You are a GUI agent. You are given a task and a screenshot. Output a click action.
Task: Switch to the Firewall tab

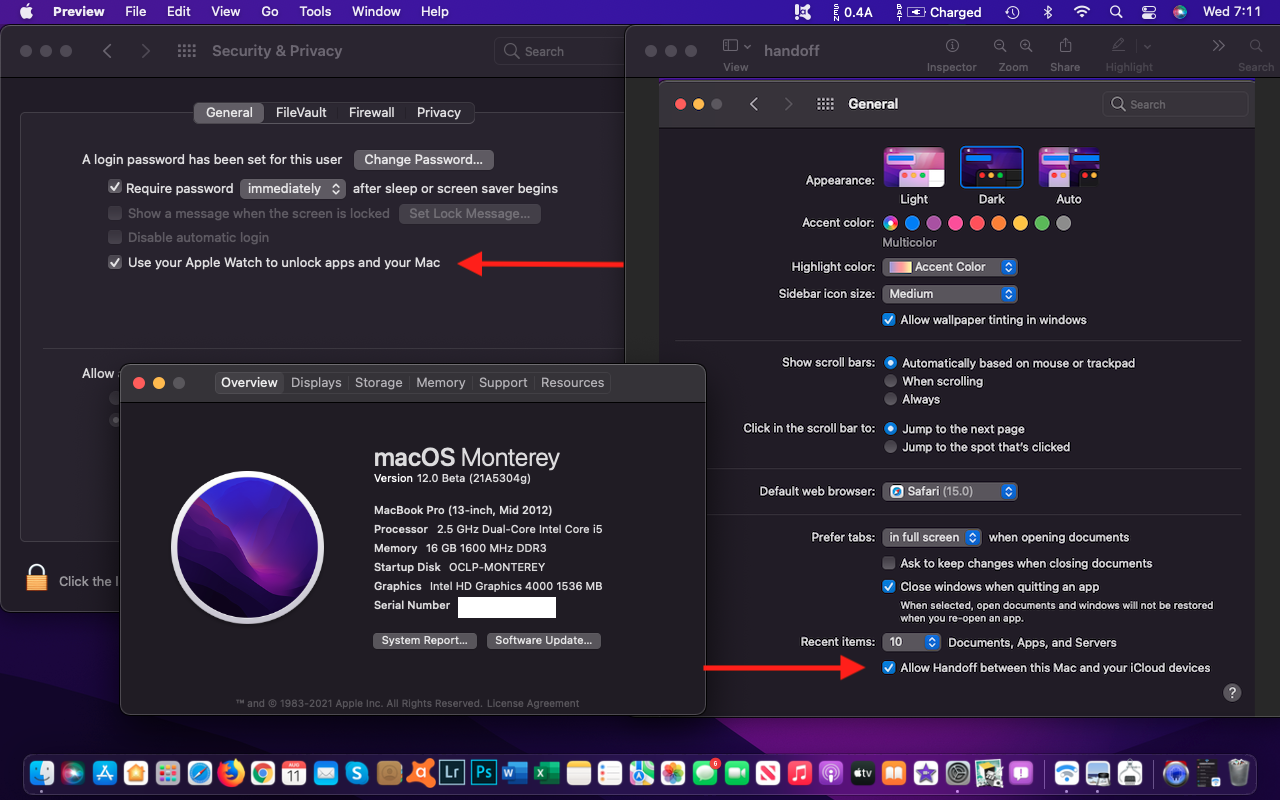tap(372, 113)
